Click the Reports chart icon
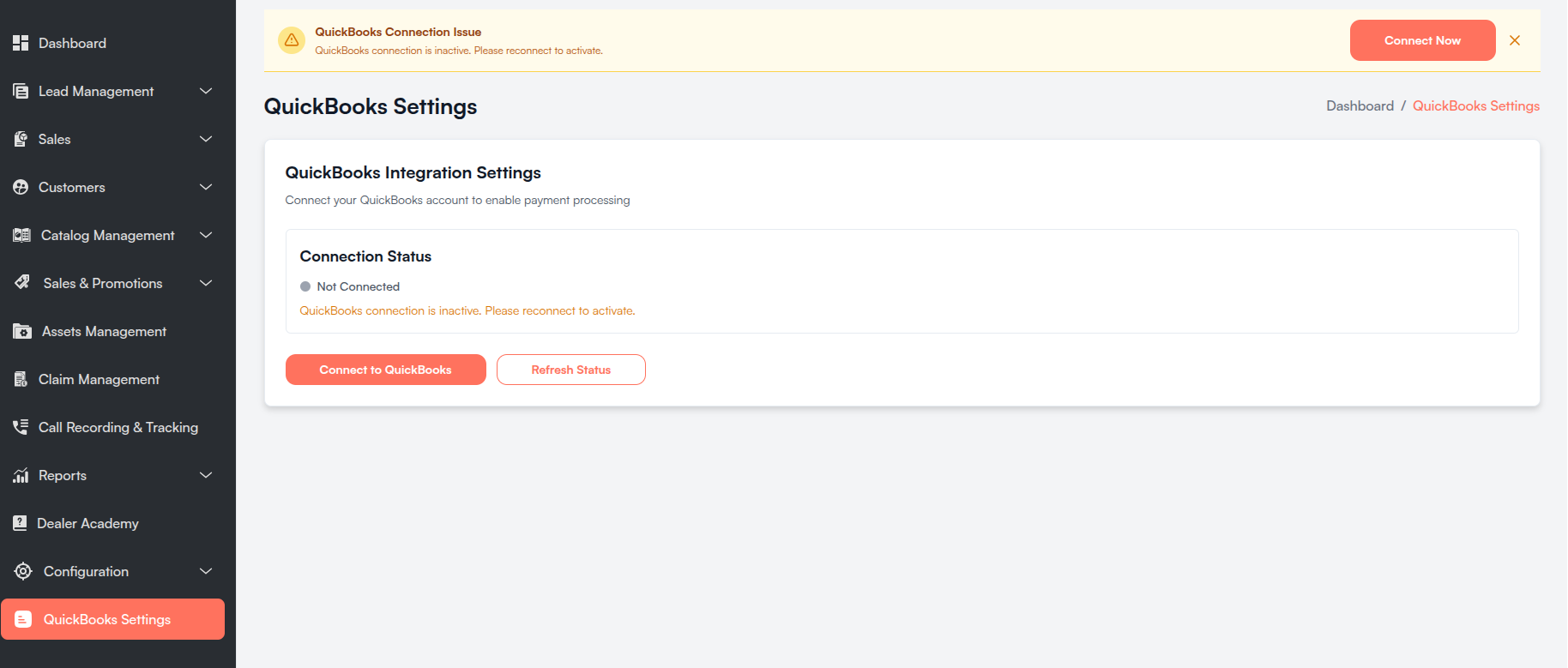The height and width of the screenshot is (668, 1568). click(21, 475)
